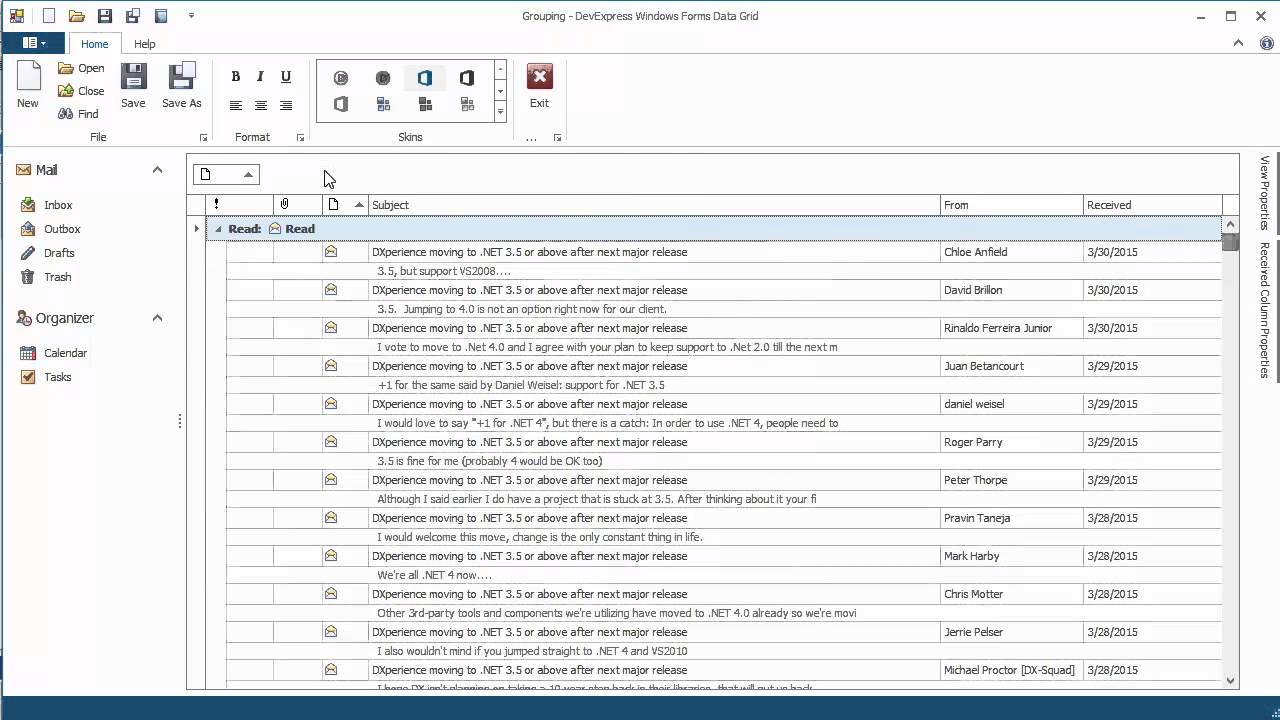1280x720 pixels.
Task: Open the Drafts folder
Action: click(59, 253)
